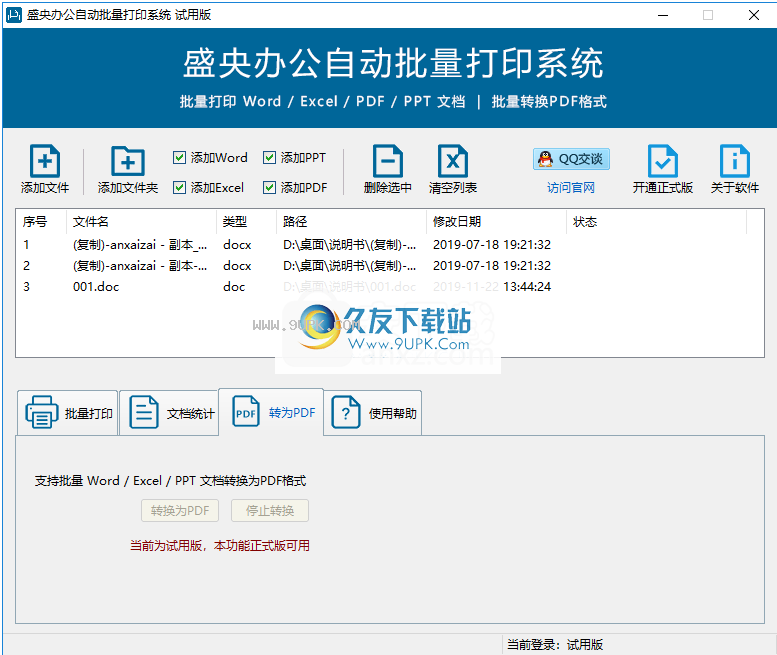Click the red trial version notice text
Viewport: 777px width, 655px height.
coord(220,546)
